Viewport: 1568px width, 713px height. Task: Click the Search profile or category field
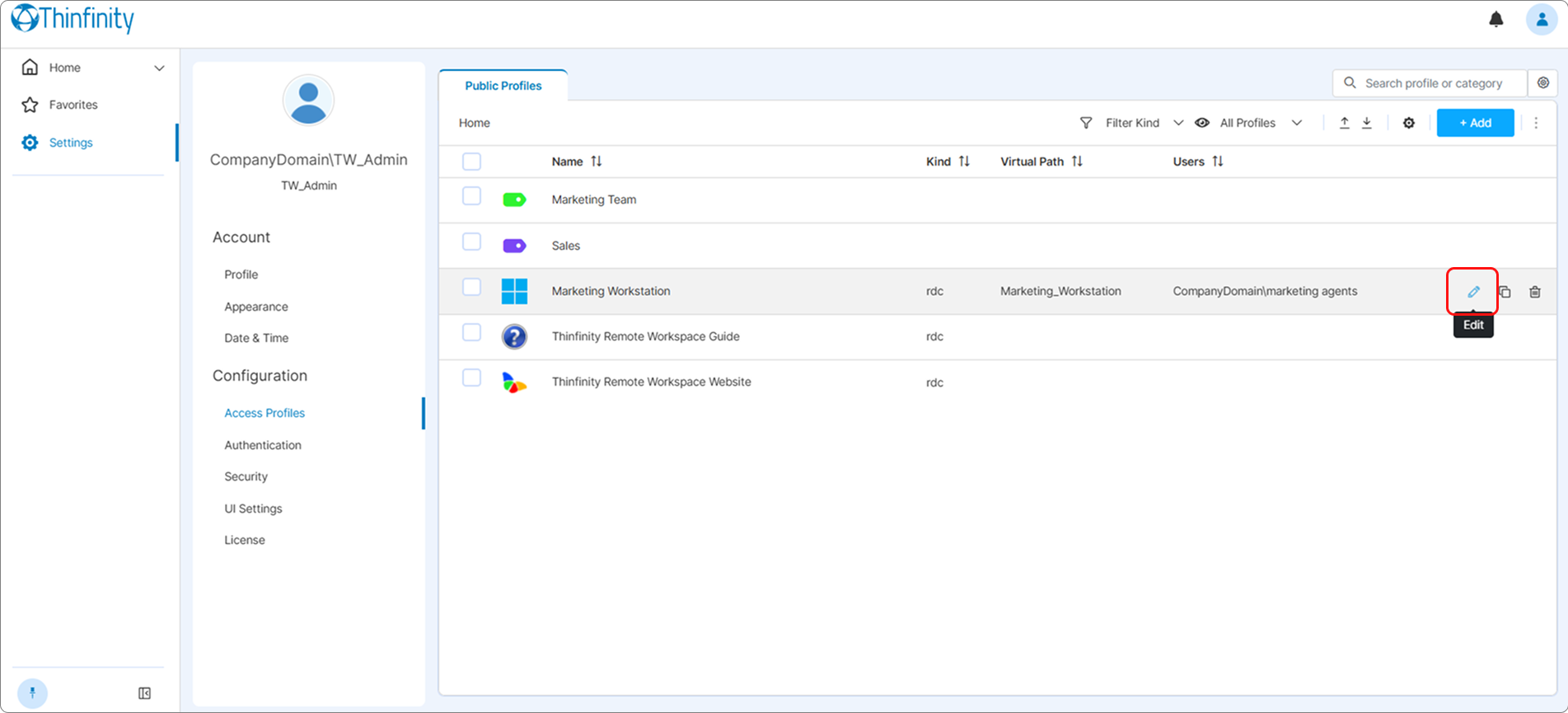pos(1430,83)
